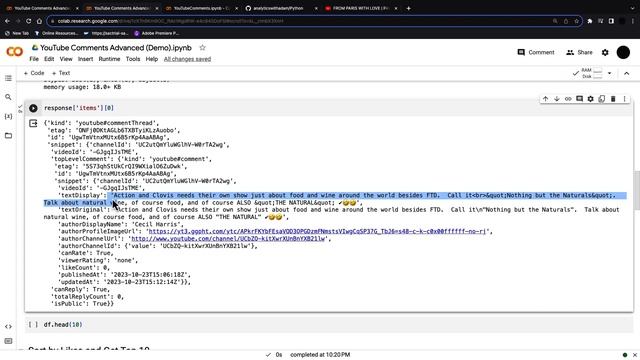Screen dimensions: 640x360
Task: Reload the browser page
Action: click(x=29, y=21)
